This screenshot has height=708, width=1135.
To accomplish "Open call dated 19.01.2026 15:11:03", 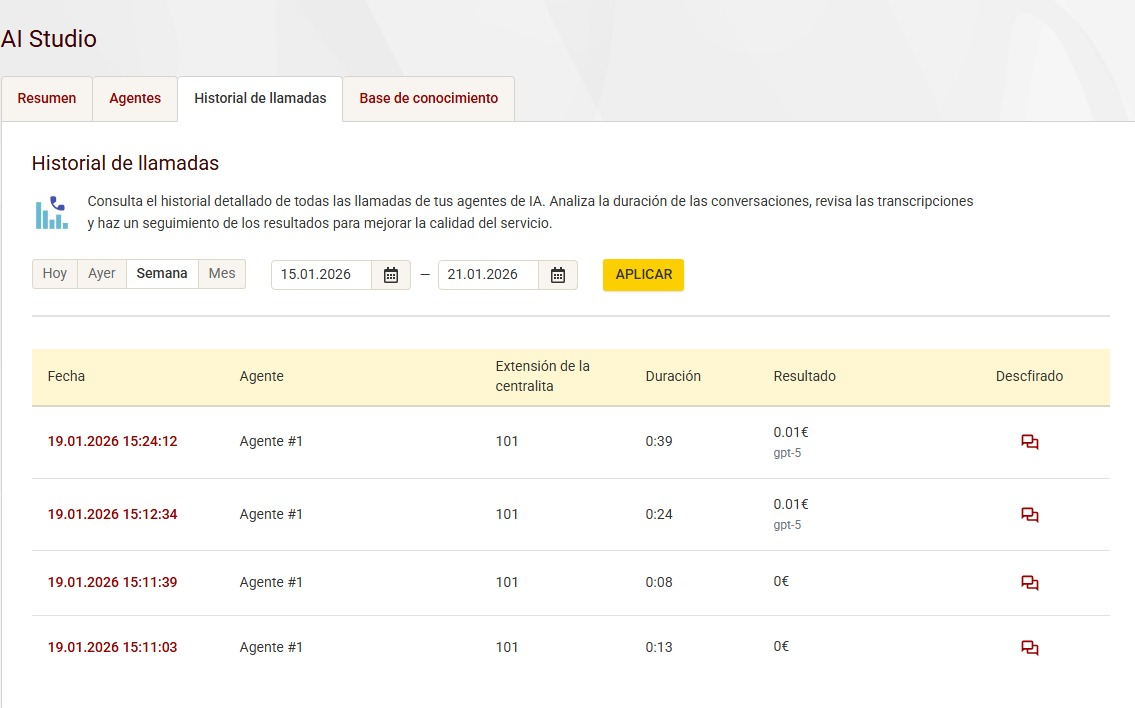I will point(112,648).
